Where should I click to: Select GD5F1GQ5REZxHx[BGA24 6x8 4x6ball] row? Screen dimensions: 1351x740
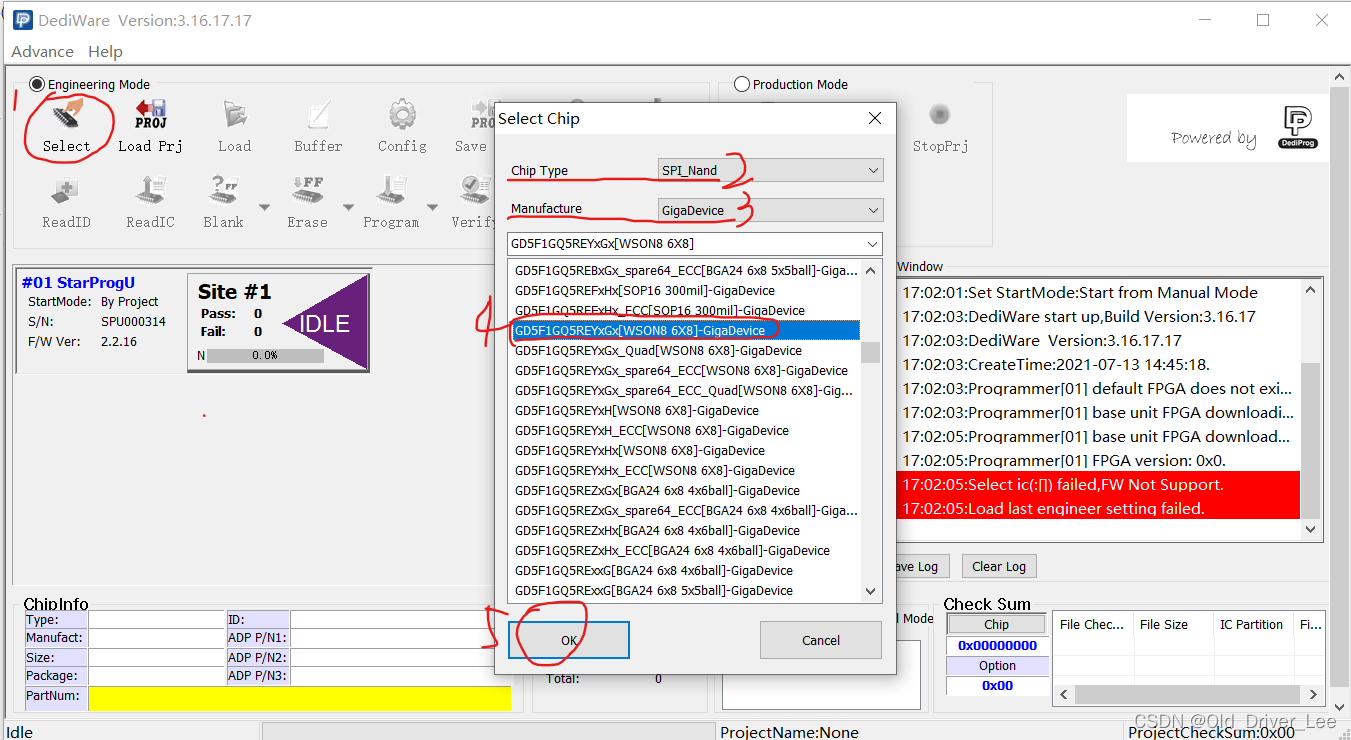(x=685, y=530)
